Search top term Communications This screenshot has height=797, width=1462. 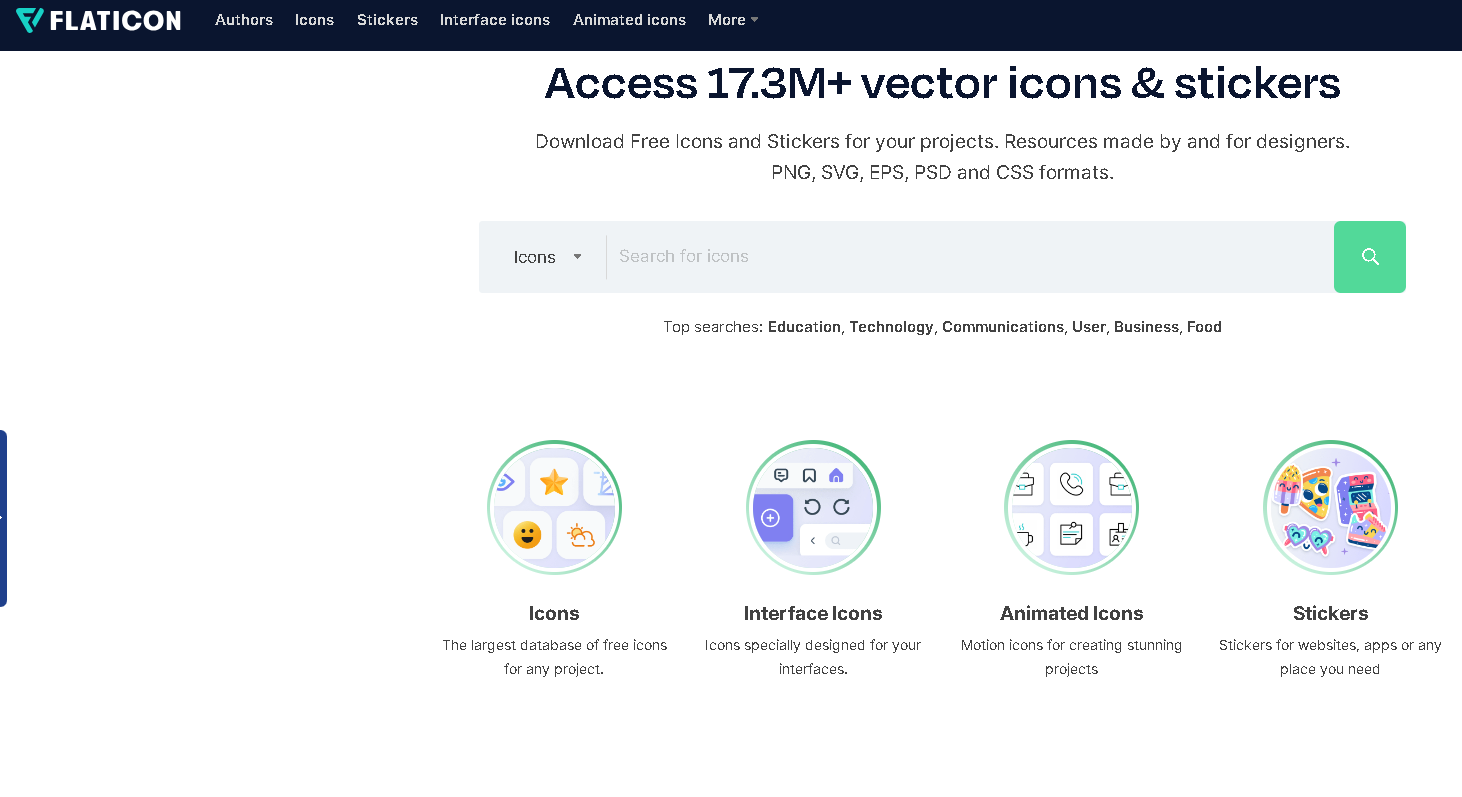pyautogui.click(x=1003, y=327)
